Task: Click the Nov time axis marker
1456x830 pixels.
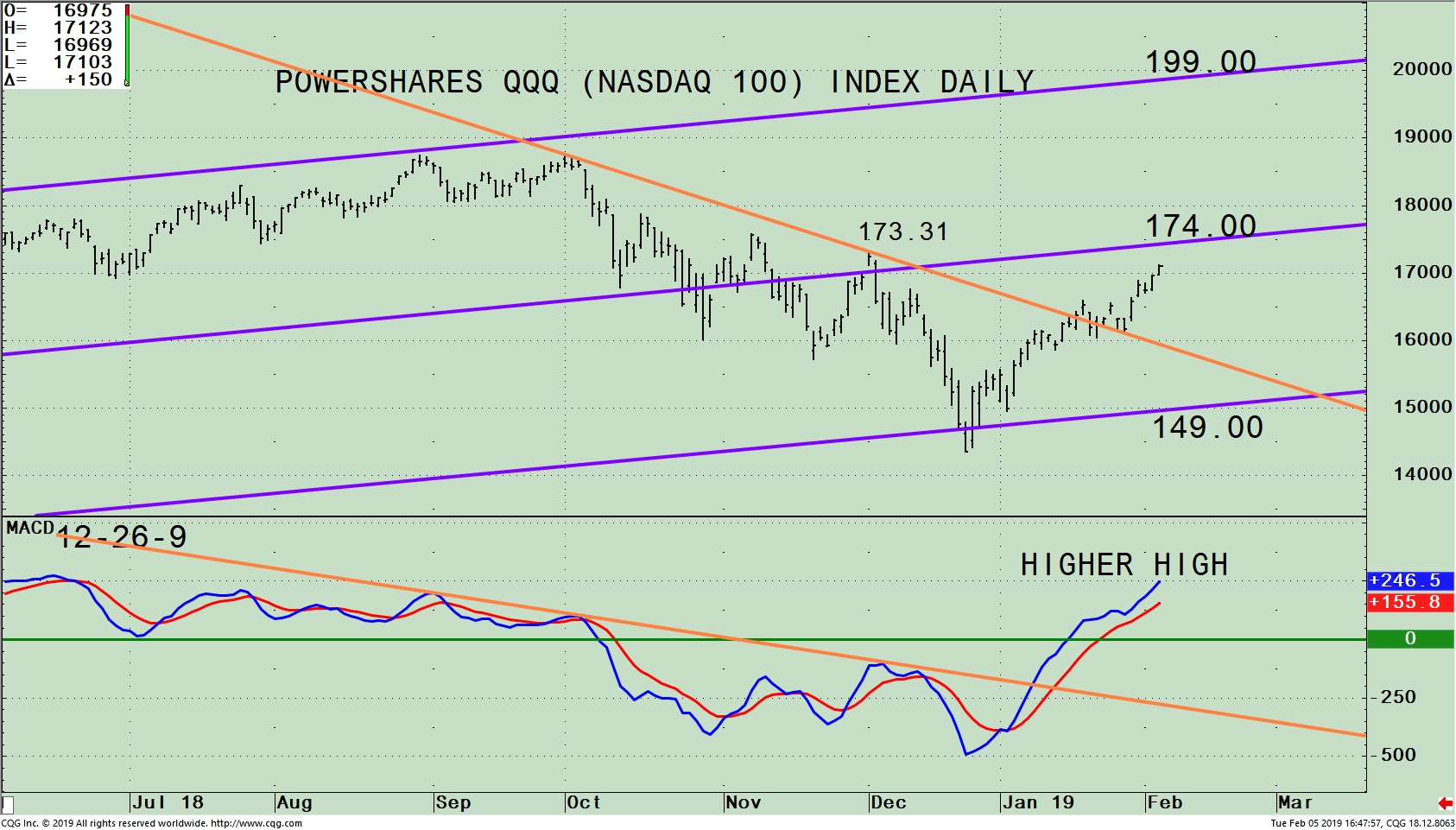Action: [x=744, y=802]
